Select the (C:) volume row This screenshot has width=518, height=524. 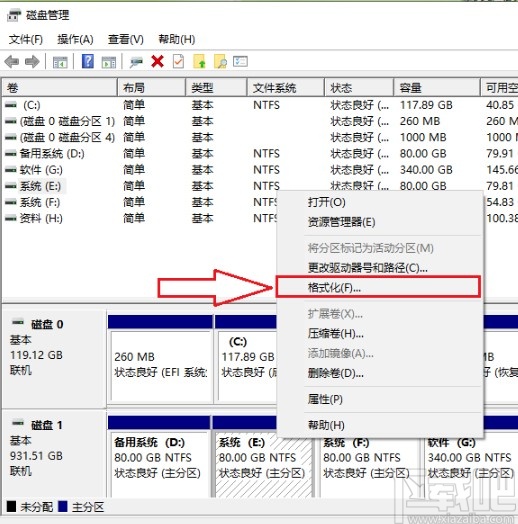(260, 105)
